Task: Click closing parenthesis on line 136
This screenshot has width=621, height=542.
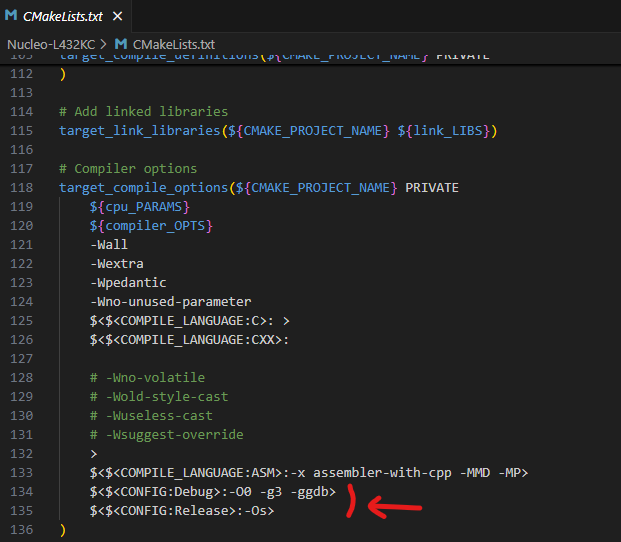Action: point(63,530)
